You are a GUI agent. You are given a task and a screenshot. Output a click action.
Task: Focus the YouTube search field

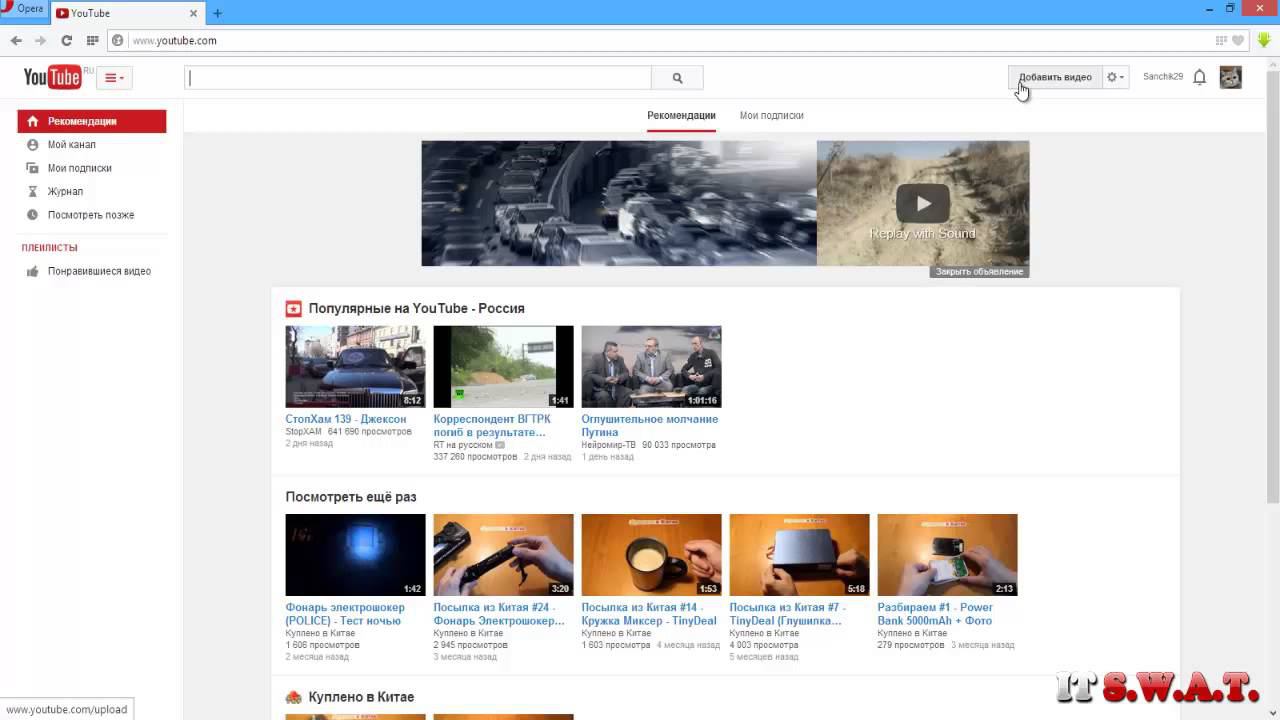tap(418, 78)
